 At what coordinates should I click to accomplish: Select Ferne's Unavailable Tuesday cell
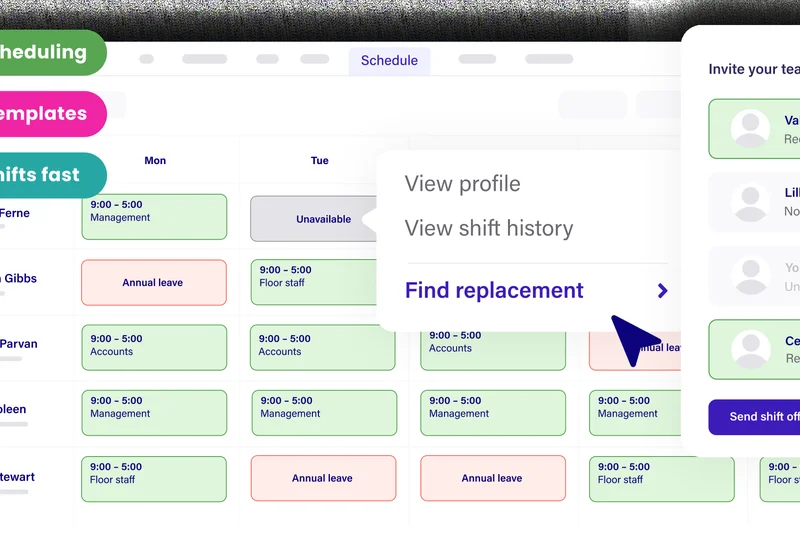(x=322, y=218)
